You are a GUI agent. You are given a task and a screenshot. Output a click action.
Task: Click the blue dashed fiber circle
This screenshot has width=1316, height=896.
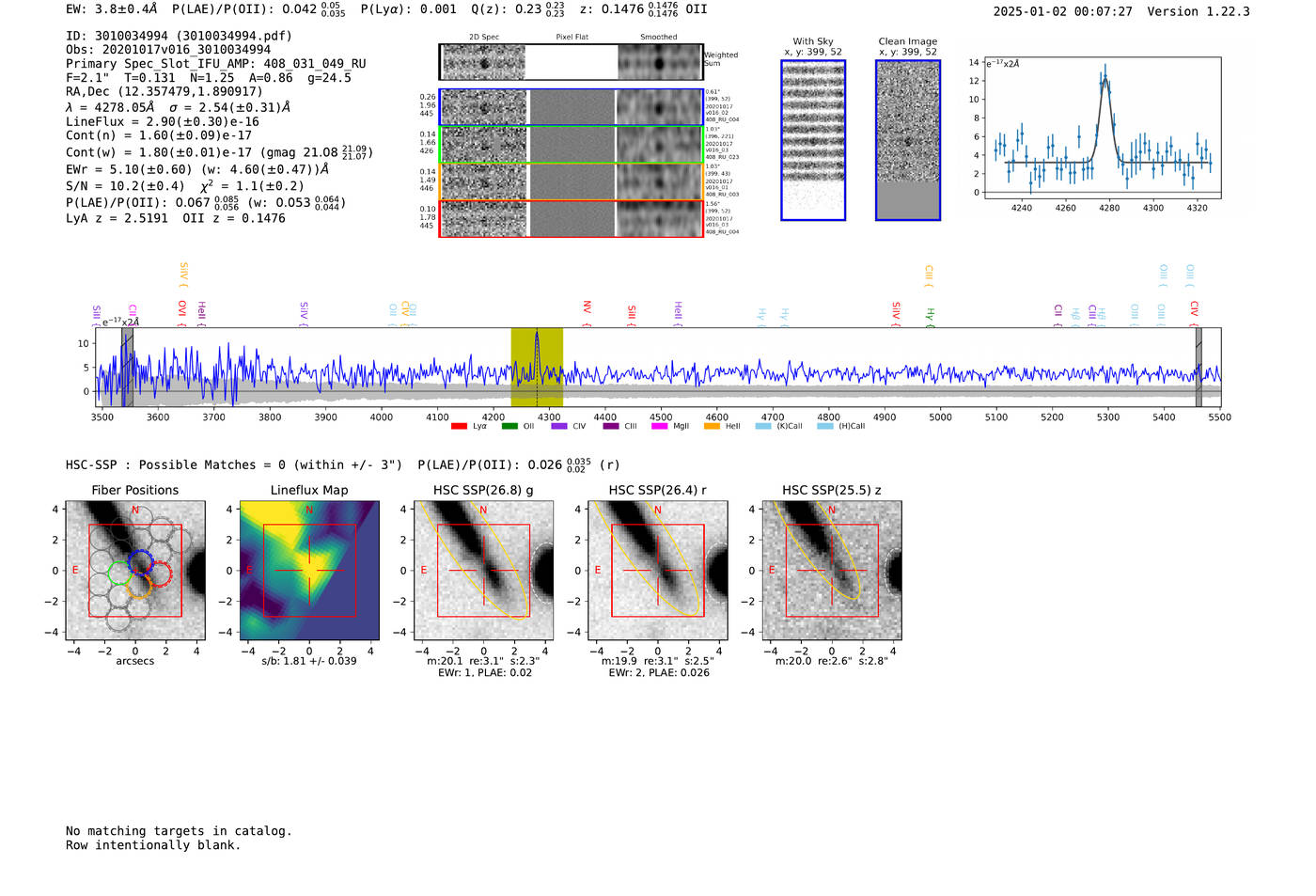[x=140, y=561]
